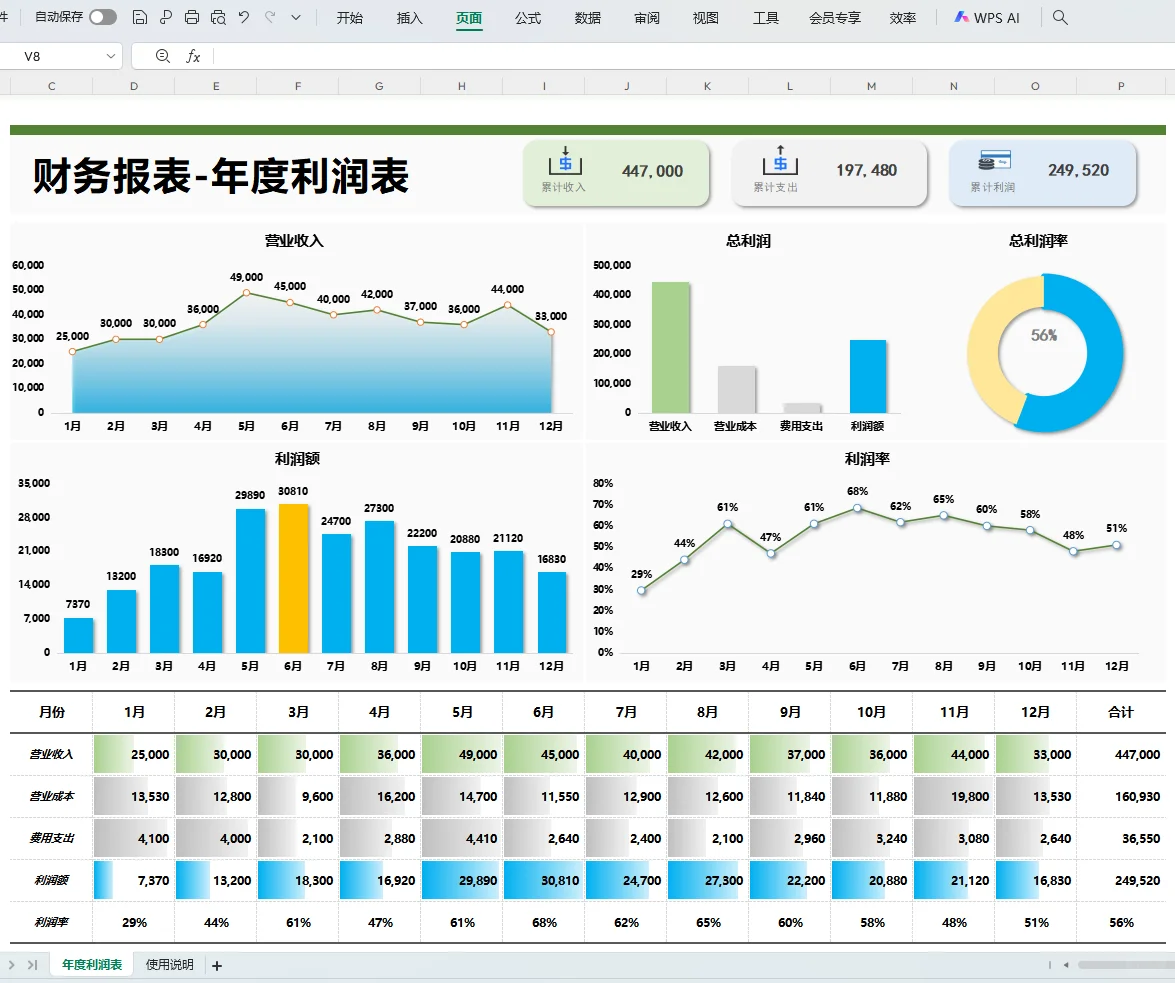Click the zoom magnifier icon in formula bar

pos(163,56)
